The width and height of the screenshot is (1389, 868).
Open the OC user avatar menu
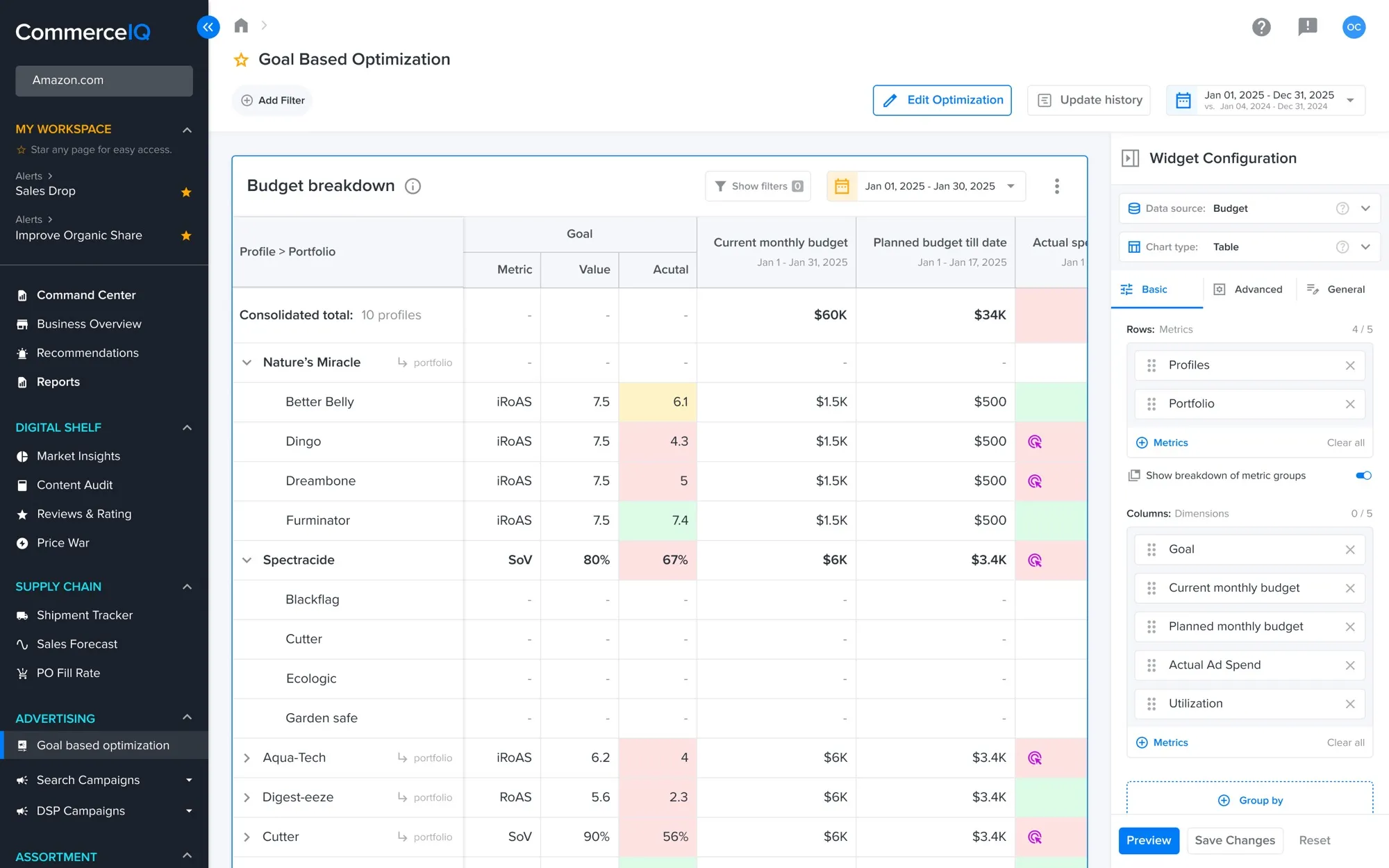(x=1354, y=27)
